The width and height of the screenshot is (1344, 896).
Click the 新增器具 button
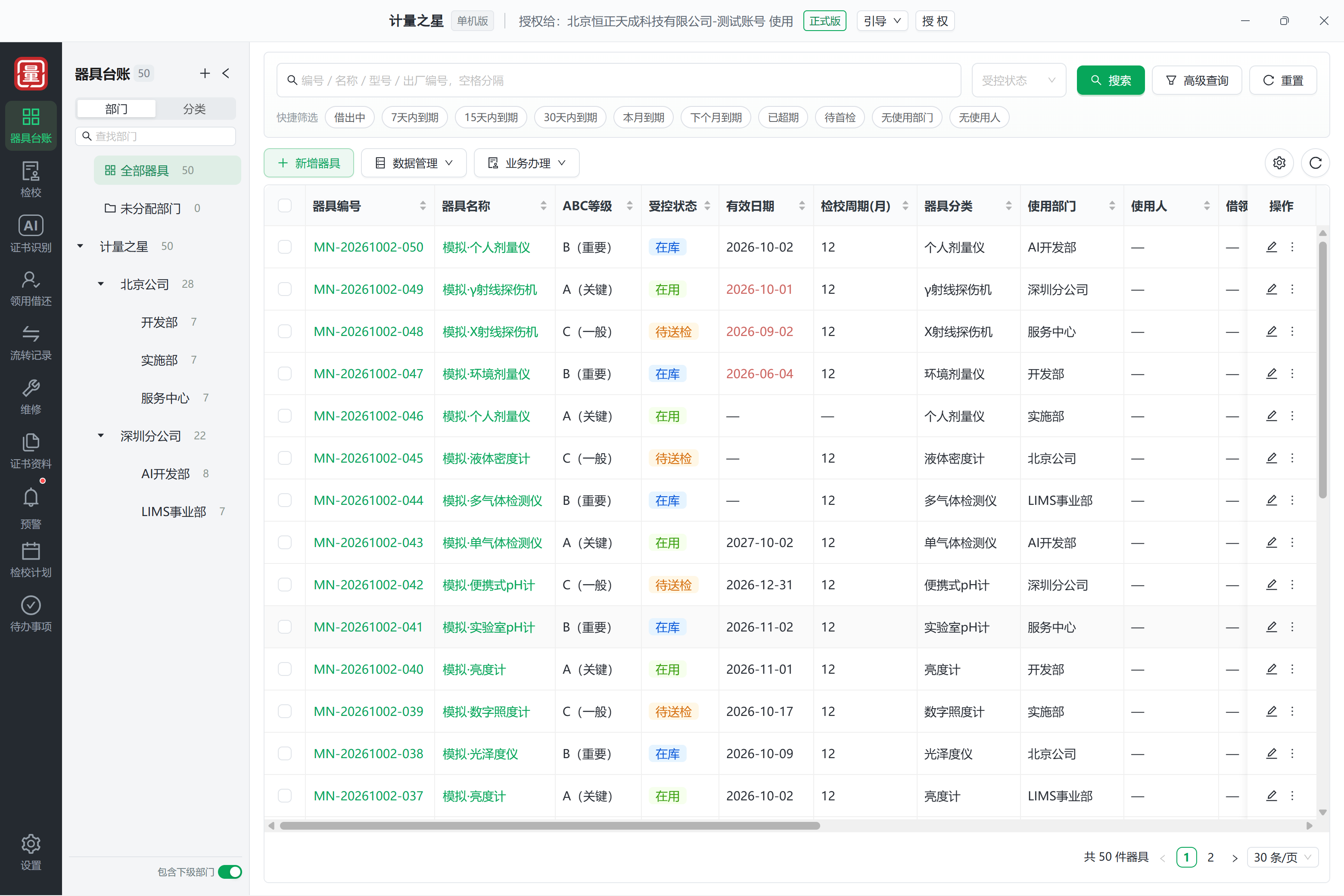pos(308,163)
